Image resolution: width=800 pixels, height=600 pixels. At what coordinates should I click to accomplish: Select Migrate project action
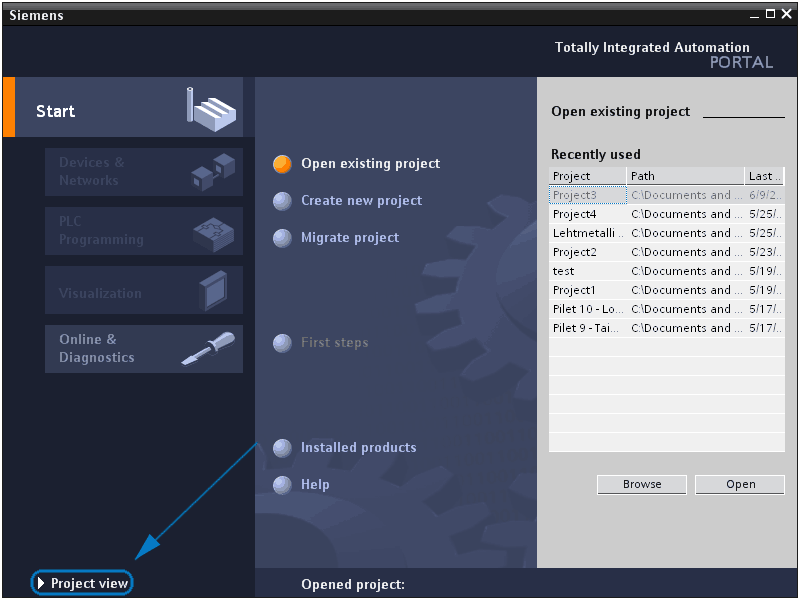350,238
